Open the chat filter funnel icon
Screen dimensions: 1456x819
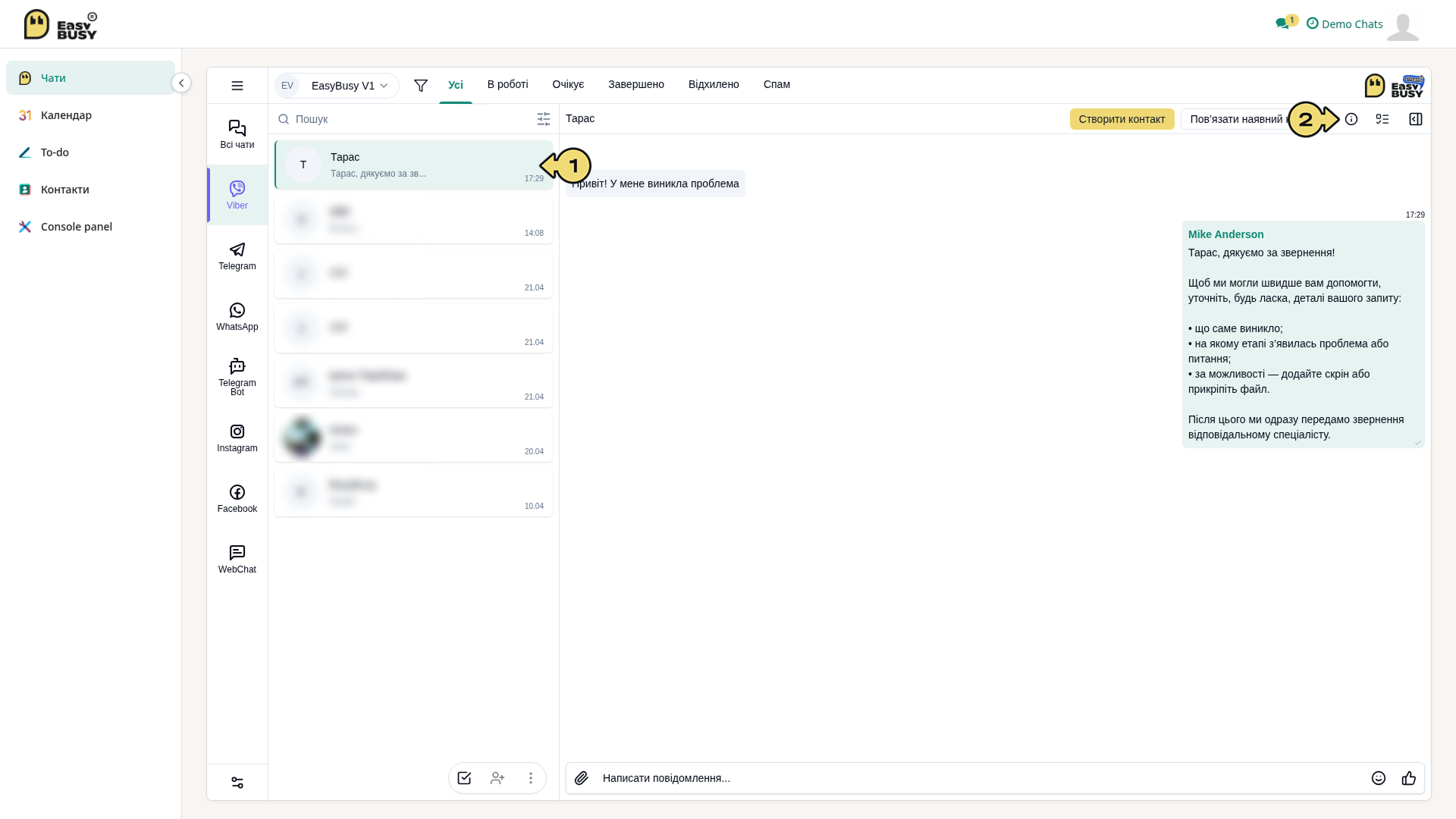(421, 86)
